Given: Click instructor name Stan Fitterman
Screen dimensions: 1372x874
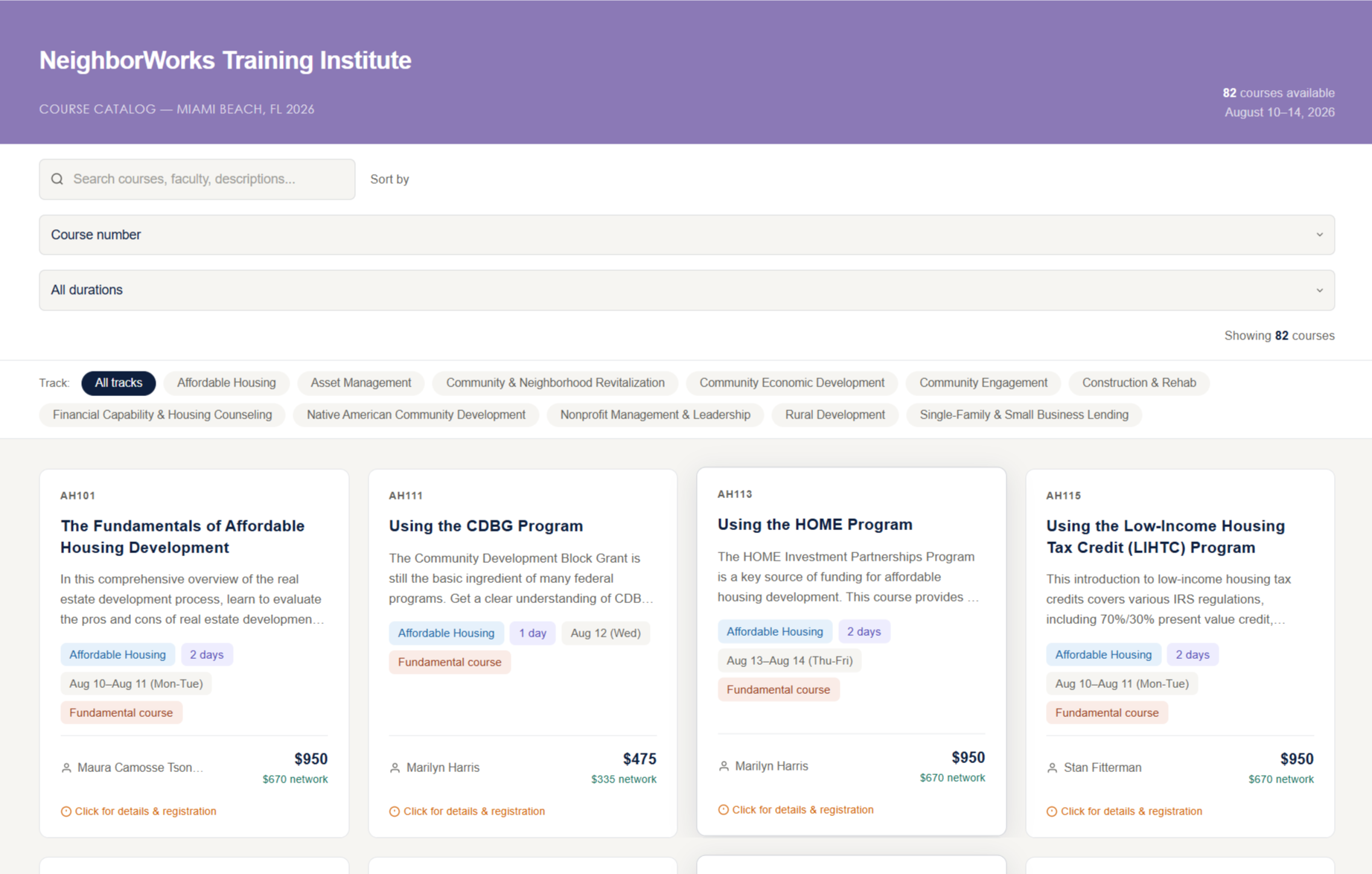Looking at the screenshot, I should click(1103, 768).
